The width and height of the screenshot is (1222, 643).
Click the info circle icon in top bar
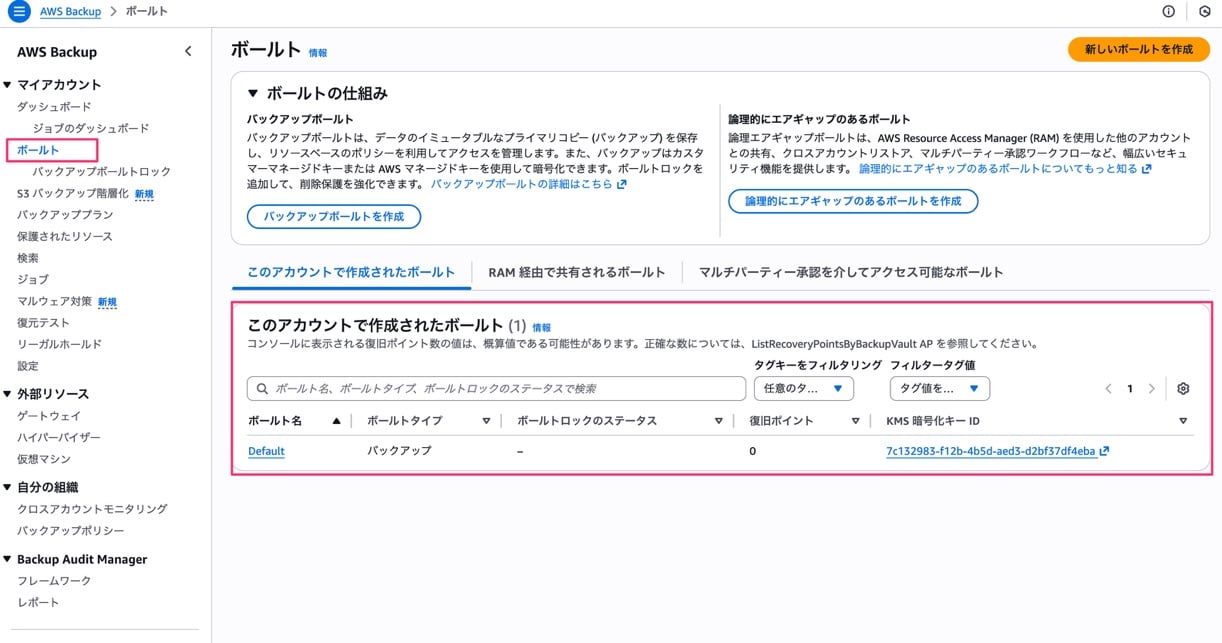(1168, 11)
